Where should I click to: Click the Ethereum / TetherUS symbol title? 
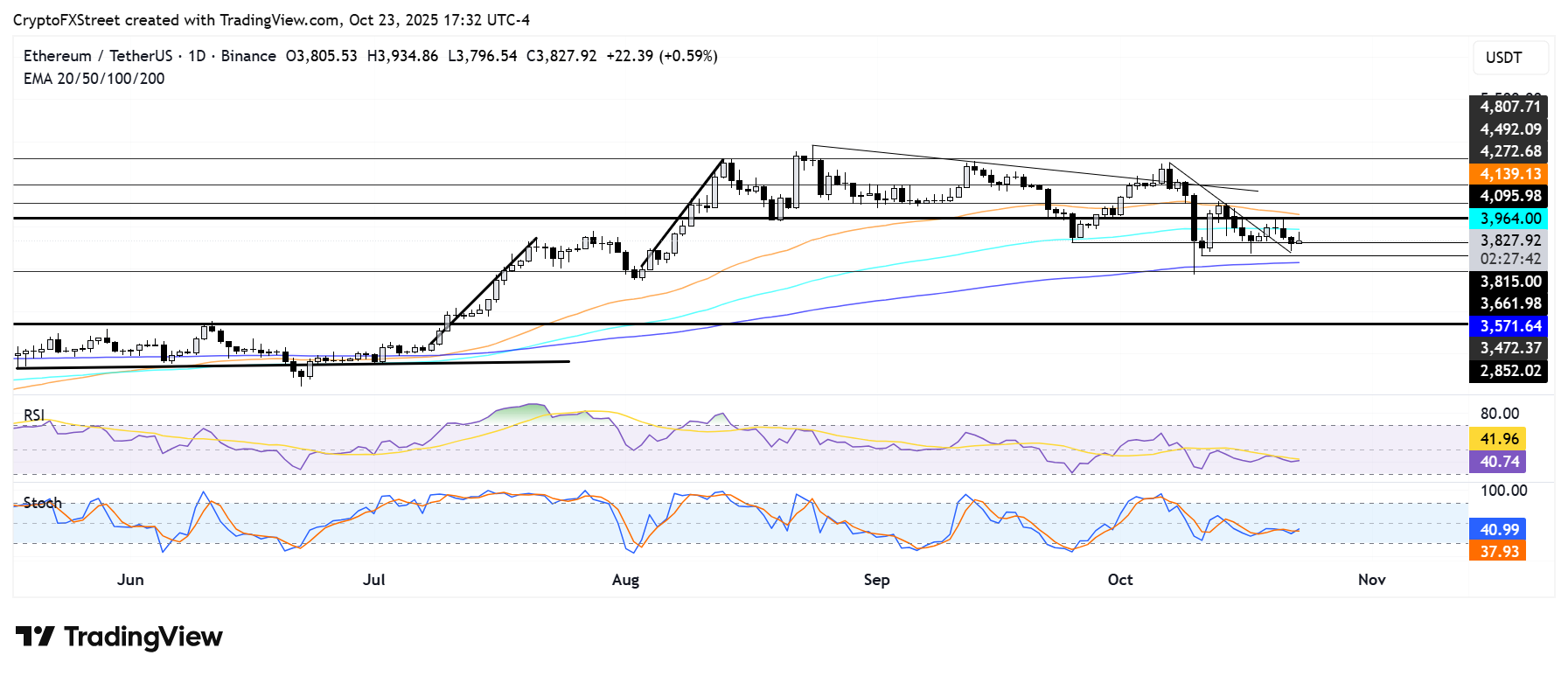[98, 56]
